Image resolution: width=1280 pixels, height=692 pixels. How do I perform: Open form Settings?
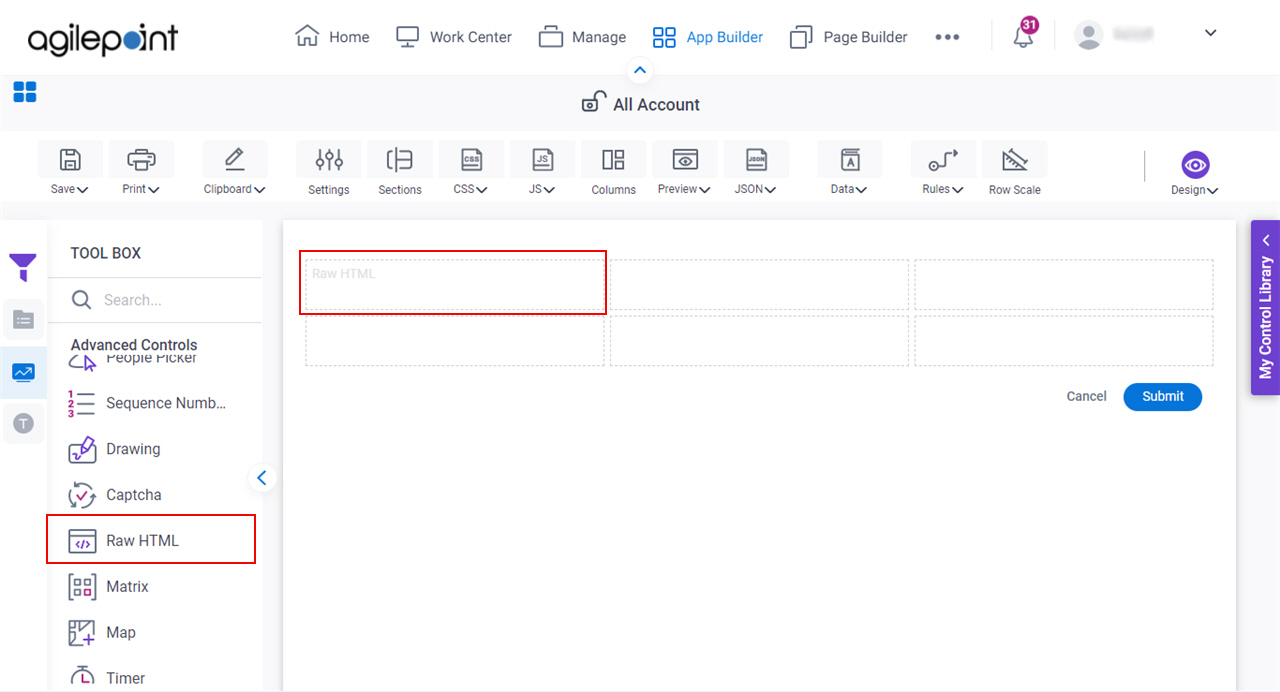point(328,168)
